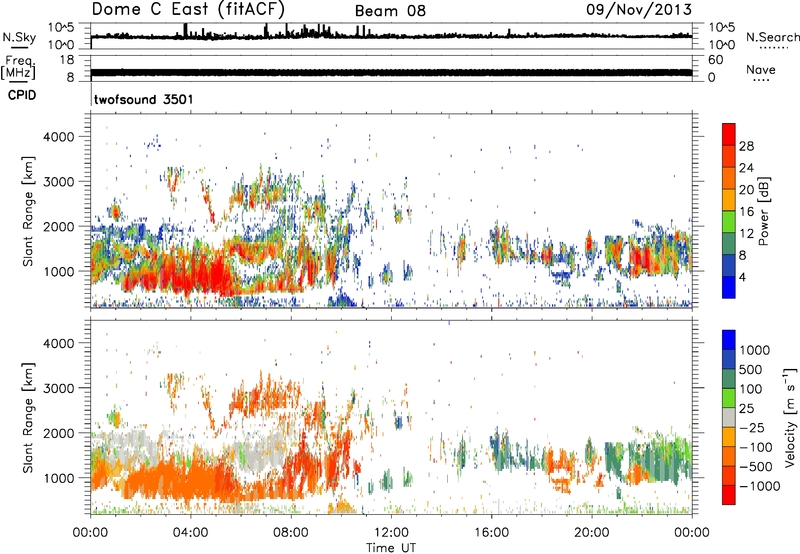Click the blue bottom segment of Power colorbar
The image size is (800, 554).
coord(729,287)
